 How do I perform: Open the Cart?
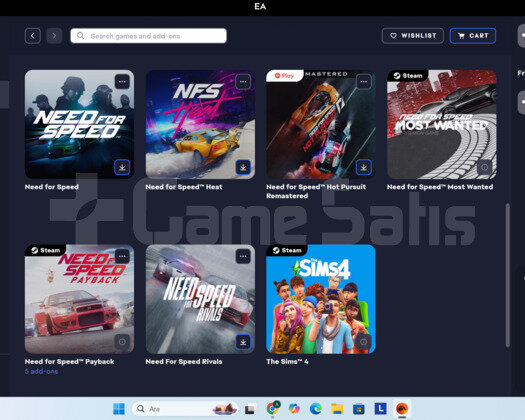(472, 36)
